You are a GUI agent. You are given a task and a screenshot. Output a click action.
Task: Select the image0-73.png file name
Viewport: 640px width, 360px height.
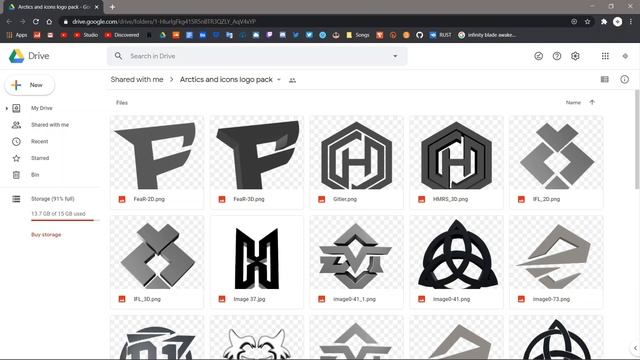point(551,299)
